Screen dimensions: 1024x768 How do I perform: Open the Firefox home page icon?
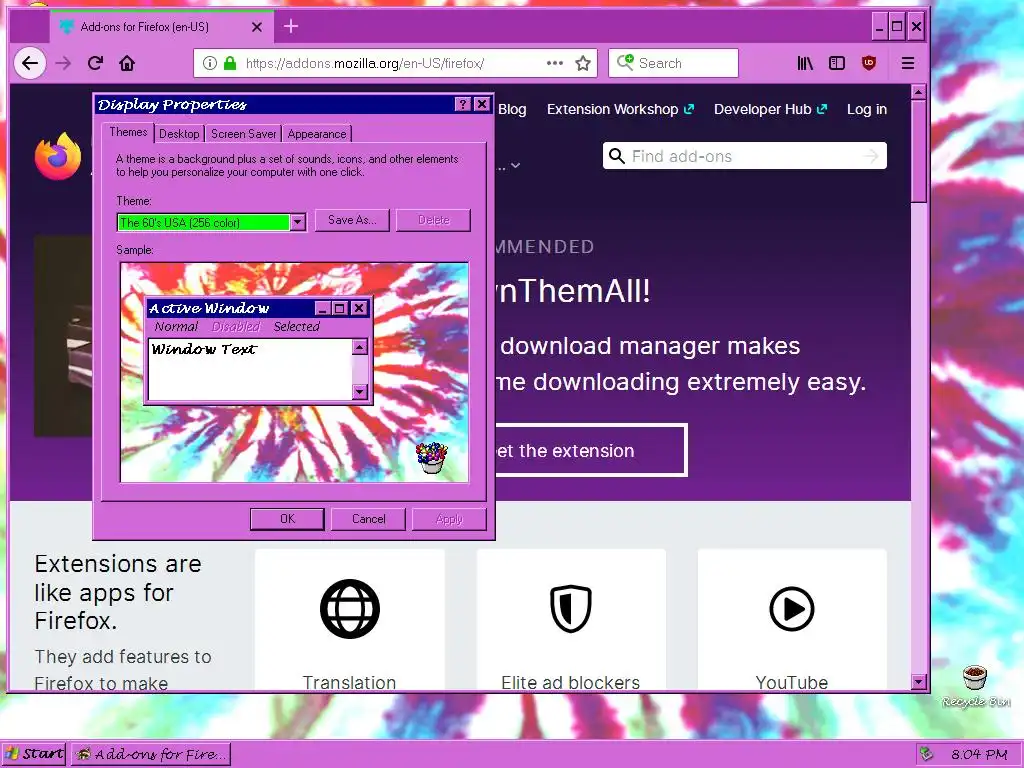[x=127, y=63]
